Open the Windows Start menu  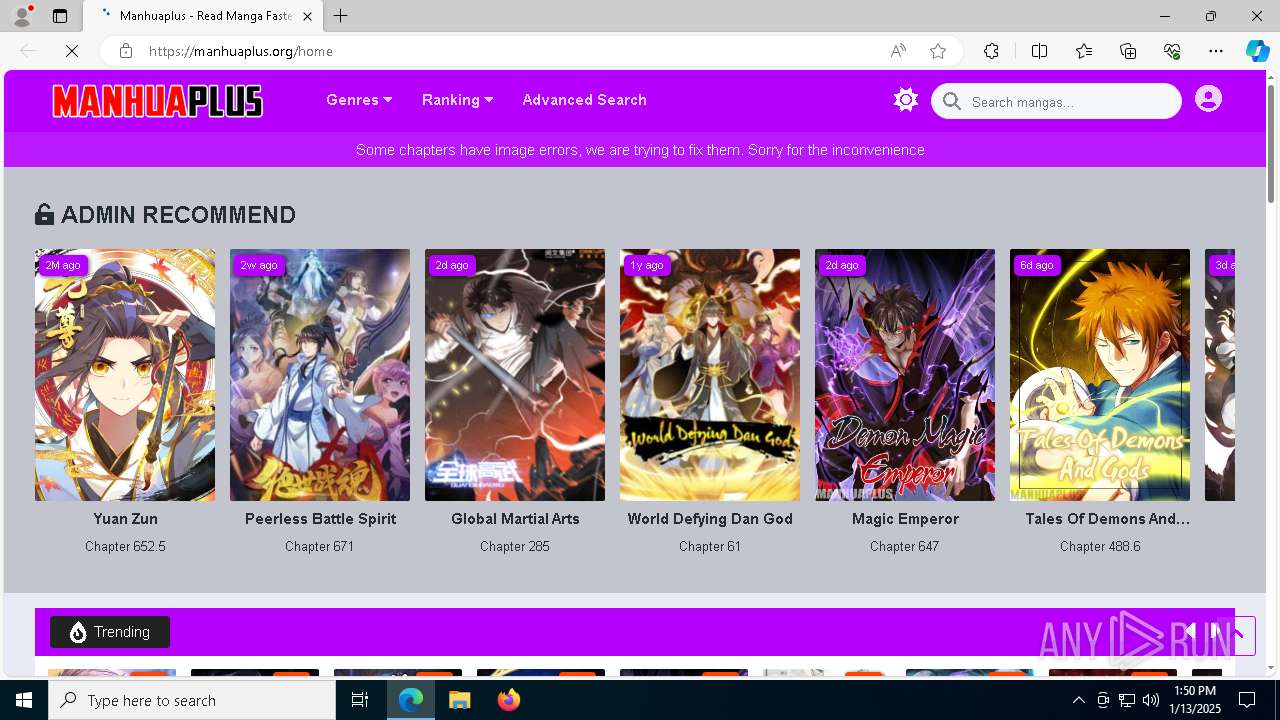tap(24, 700)
